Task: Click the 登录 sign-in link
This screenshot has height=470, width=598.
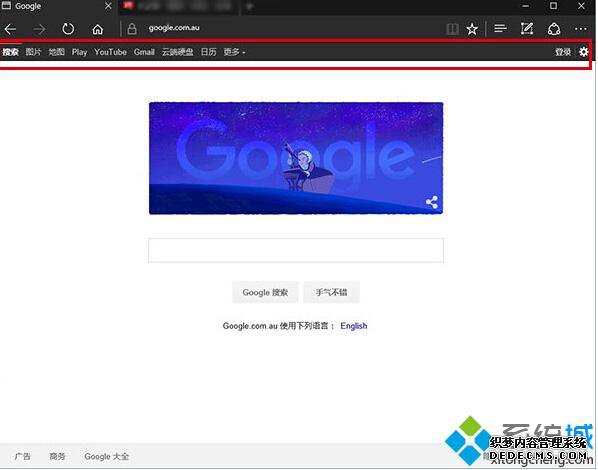Action: [x=563, y=52]
